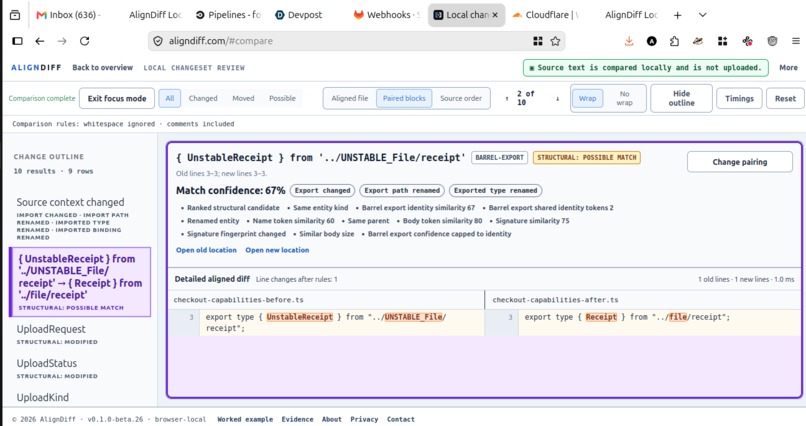The height and width of the screenshot is (426, 806).
Task: Click the Reset button
Action: tap(785, 98)
